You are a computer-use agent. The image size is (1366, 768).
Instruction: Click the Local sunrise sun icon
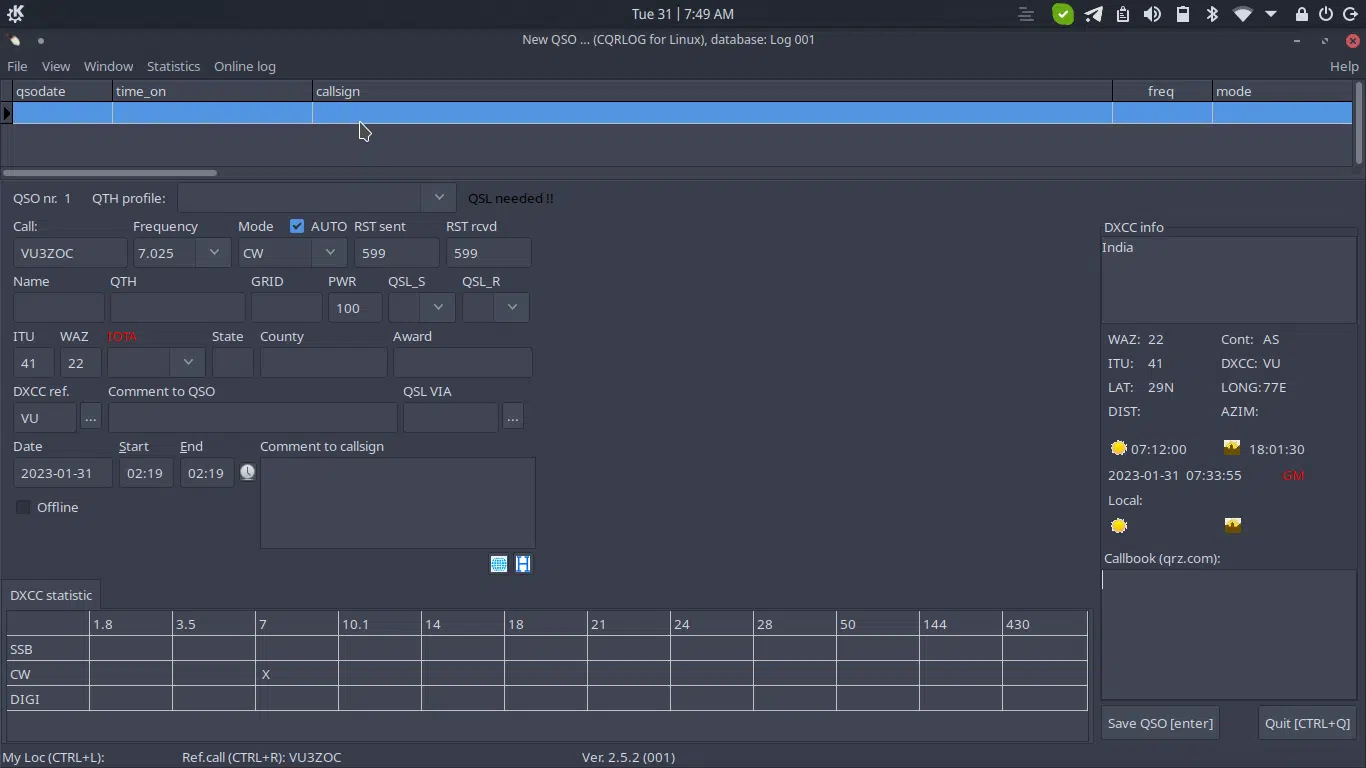(x=1119, y=525)
